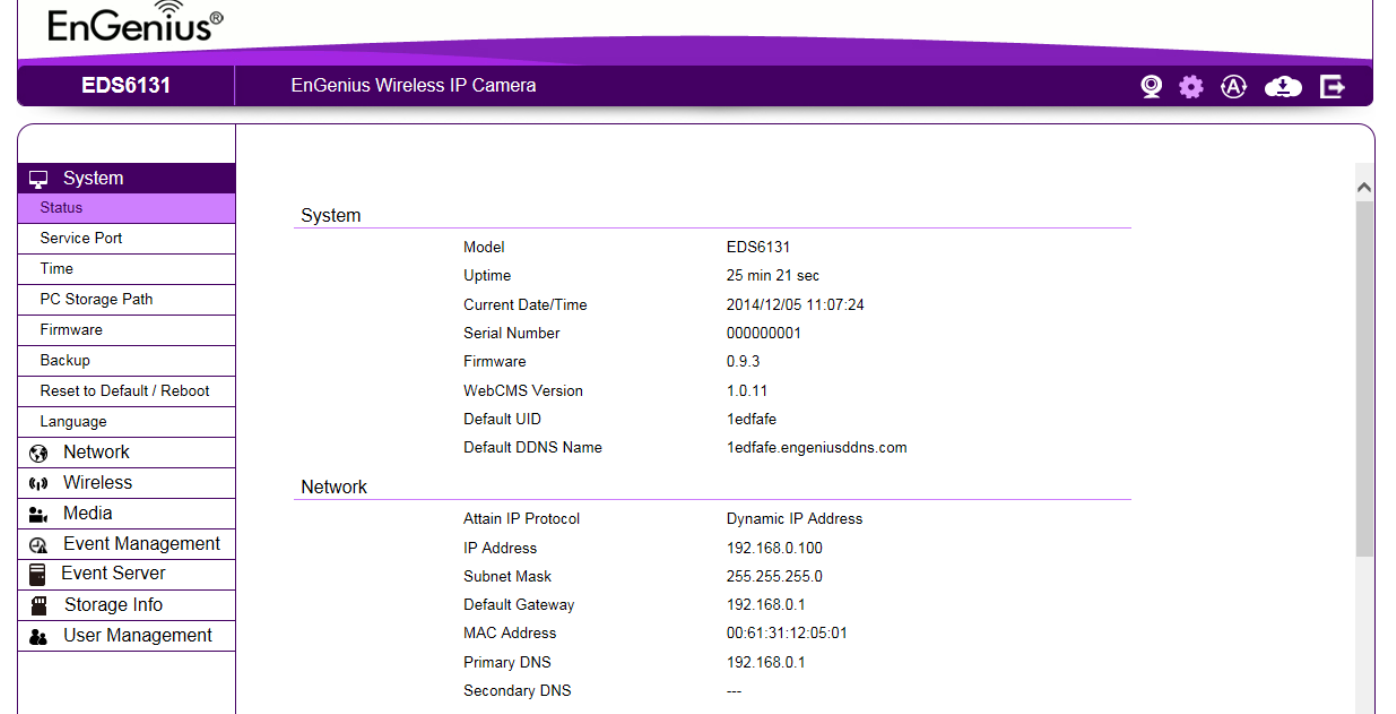Click the Dynamic IP Address value
This screenshot has width=1396, height=714.
point(794,519)
